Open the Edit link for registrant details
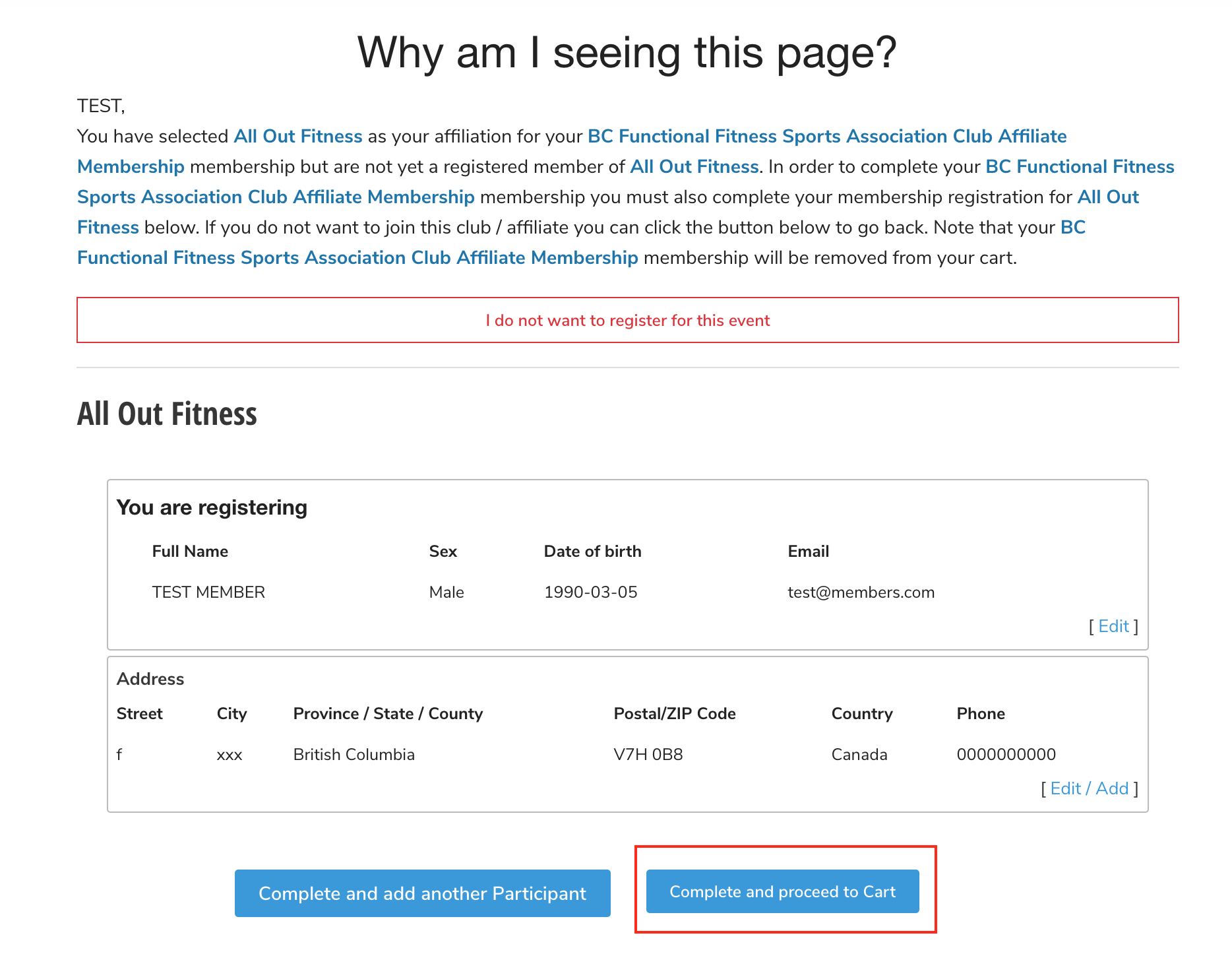1232x954 pixels. click(x=1113, y=626)
